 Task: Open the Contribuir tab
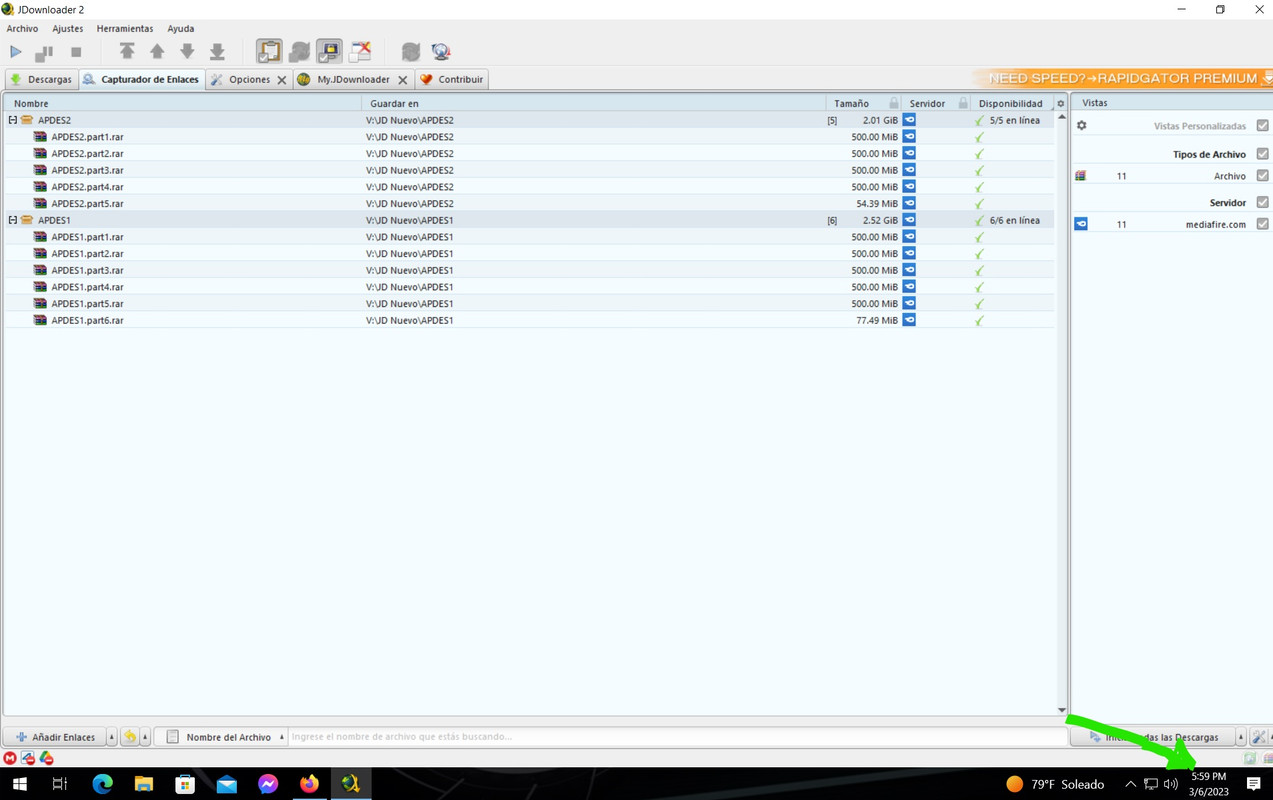(452, 79)
